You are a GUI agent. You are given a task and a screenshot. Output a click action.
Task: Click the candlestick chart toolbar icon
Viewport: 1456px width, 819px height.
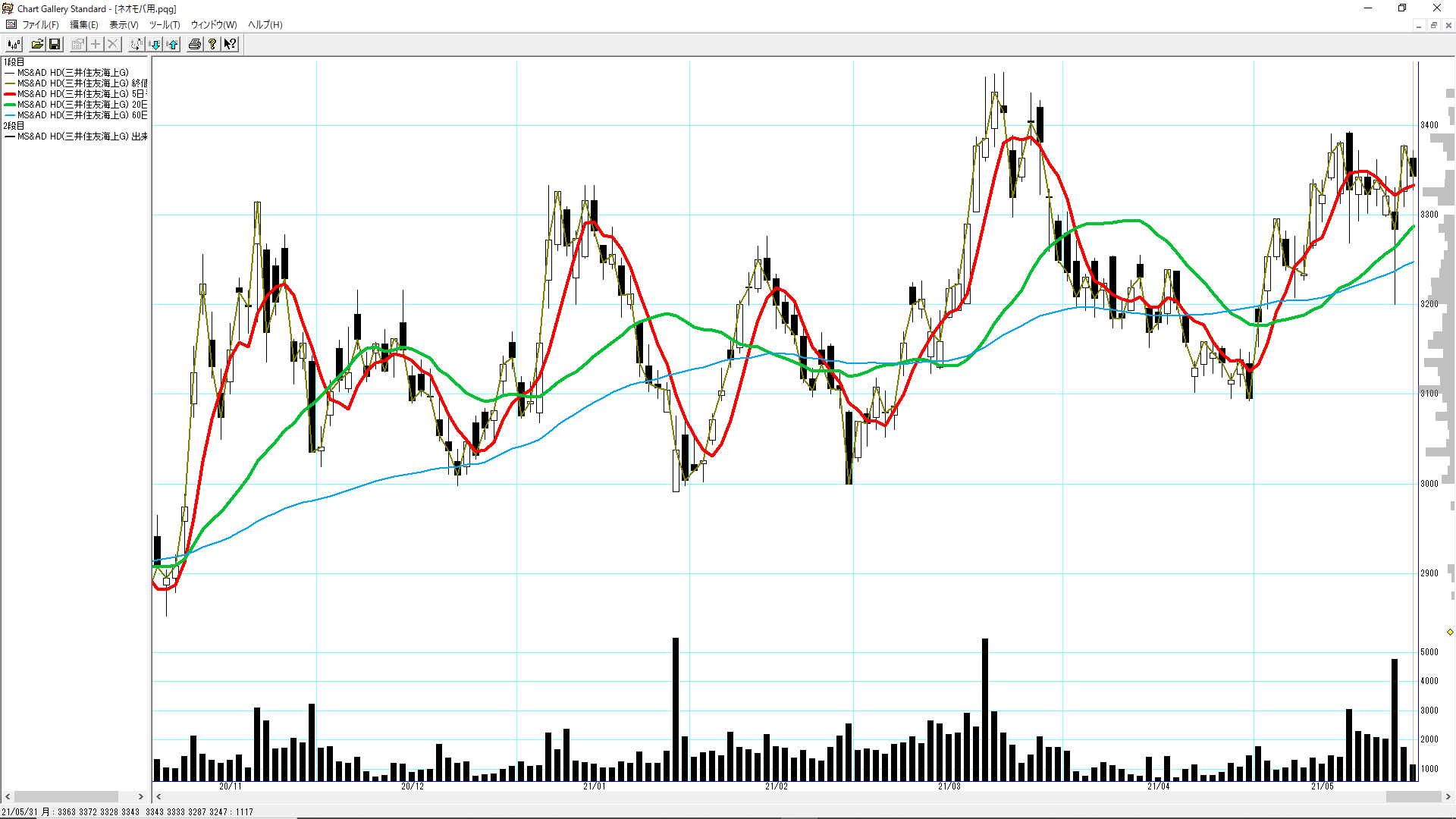pos(14,44)
